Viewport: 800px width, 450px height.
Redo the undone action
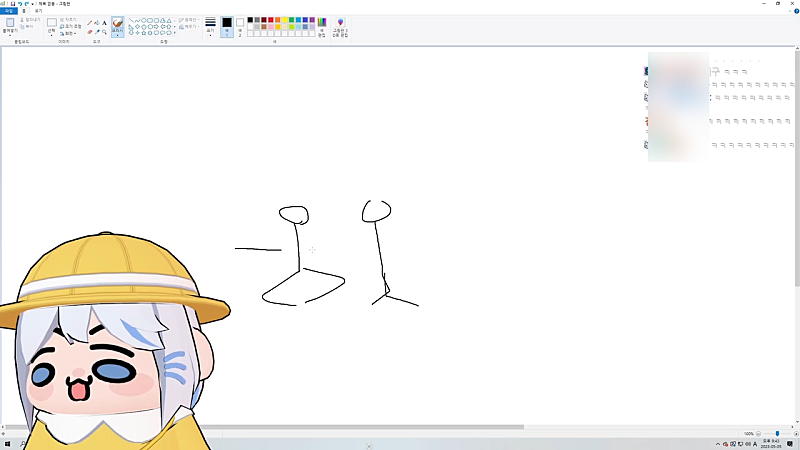tap(27, 4)
